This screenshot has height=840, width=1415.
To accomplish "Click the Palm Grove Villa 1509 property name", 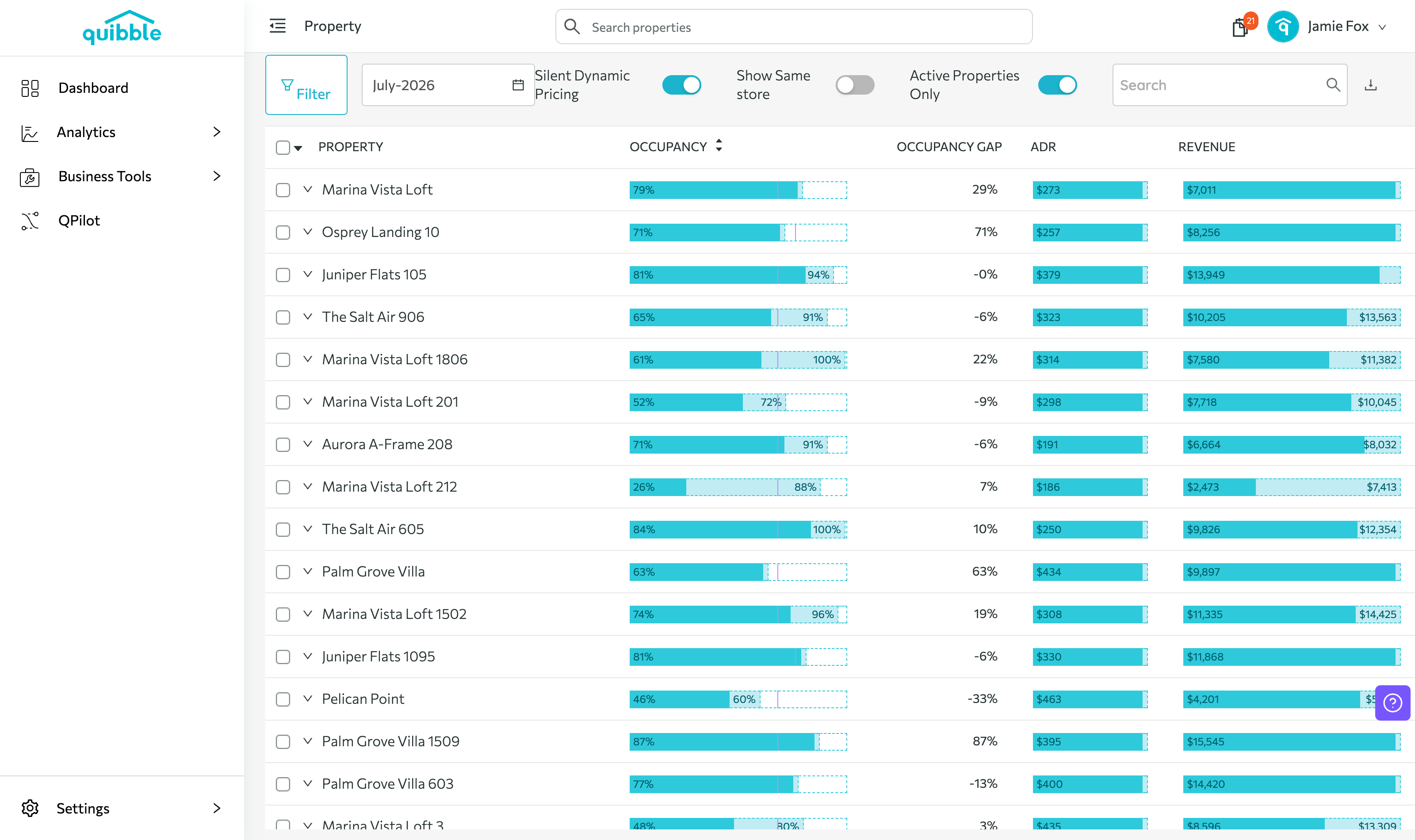I will coord(390,741).
